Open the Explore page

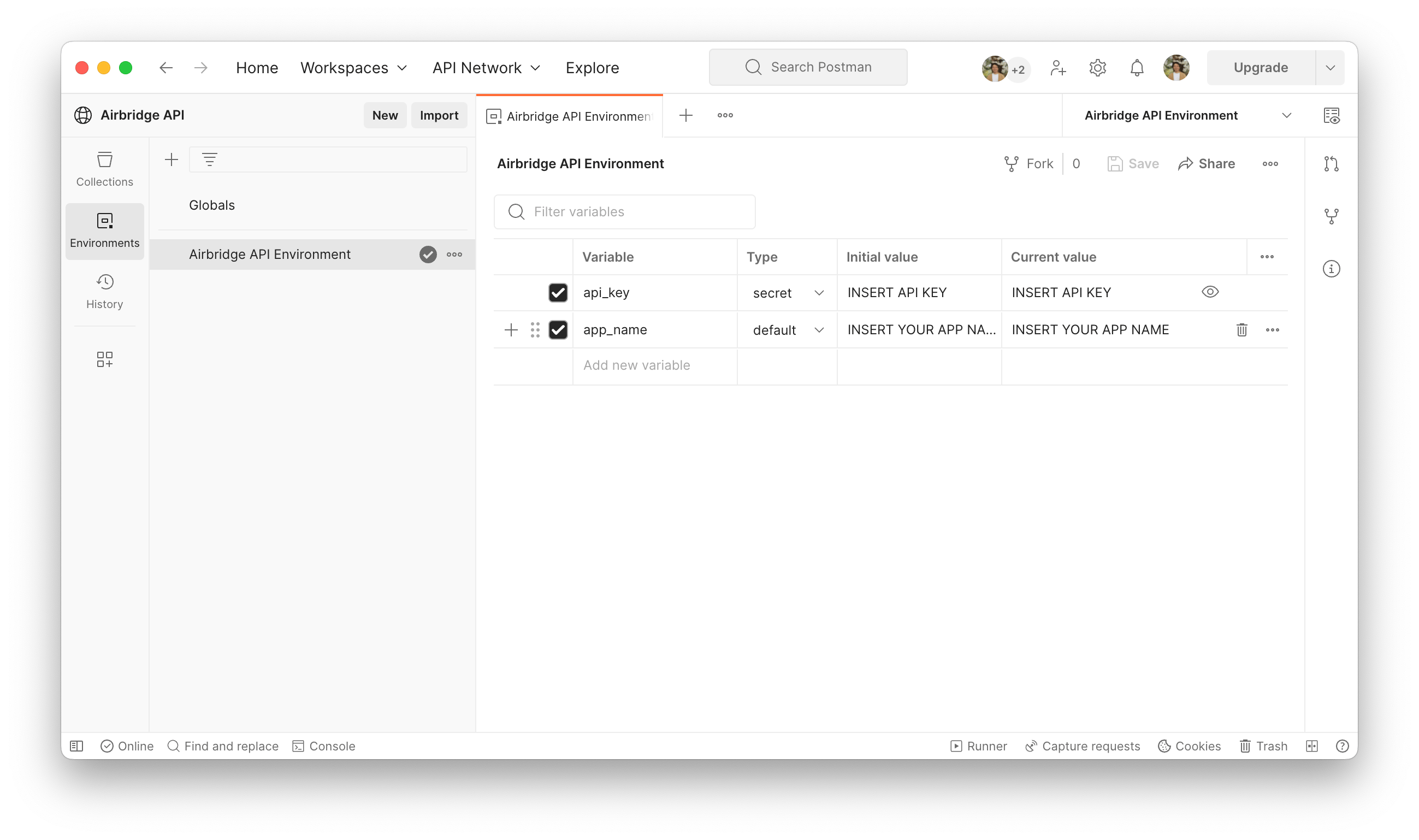pyautogui.click(x=592, y=68)
